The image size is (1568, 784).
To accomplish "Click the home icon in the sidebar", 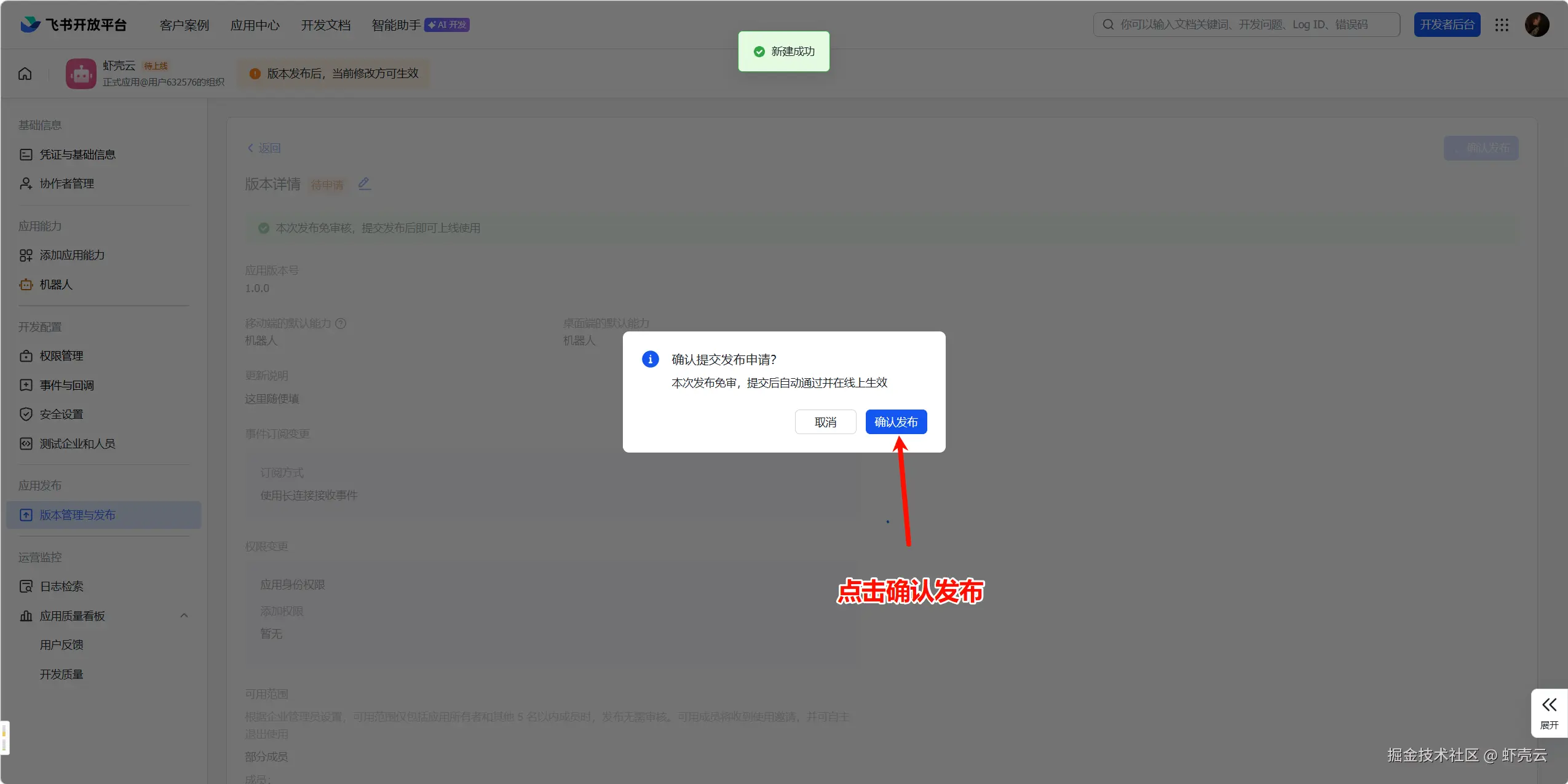I will [25, 73].
